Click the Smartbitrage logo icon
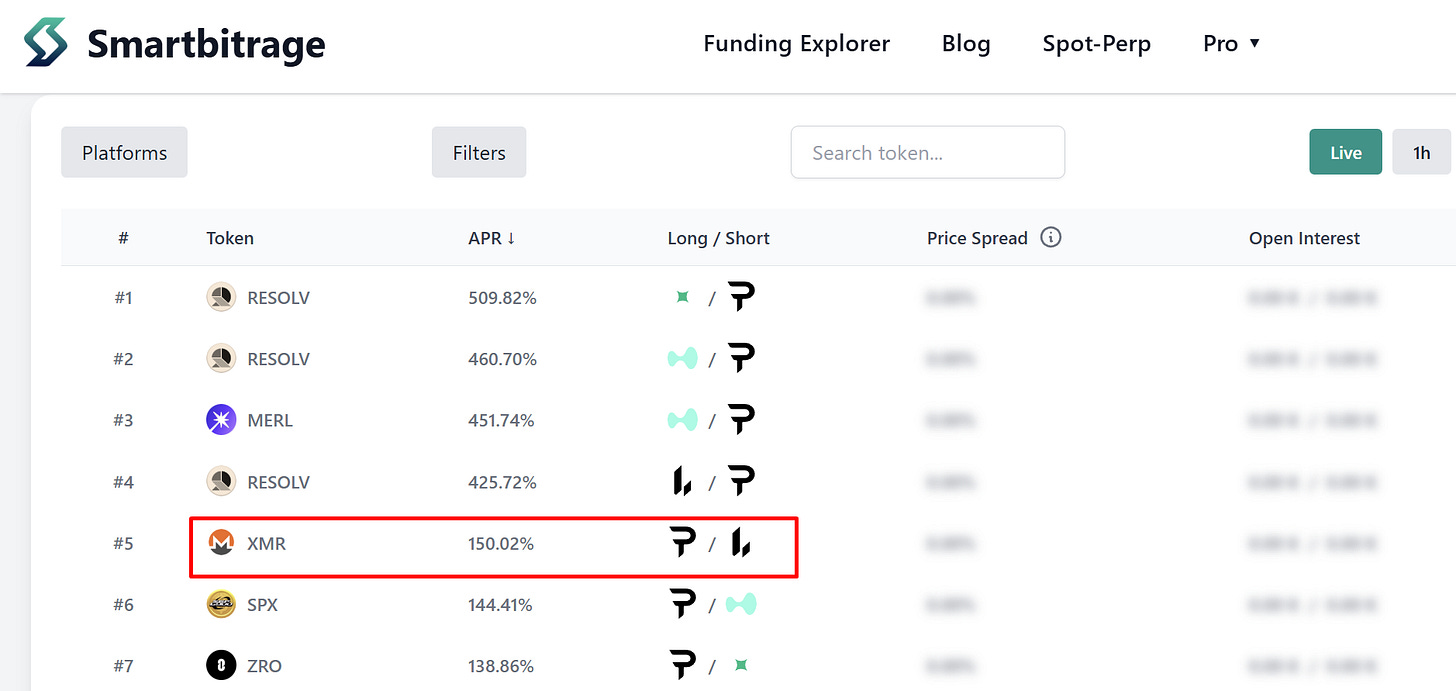This screenshot has width=1456, height=691. pyautogui.click(x=46, y=43)
